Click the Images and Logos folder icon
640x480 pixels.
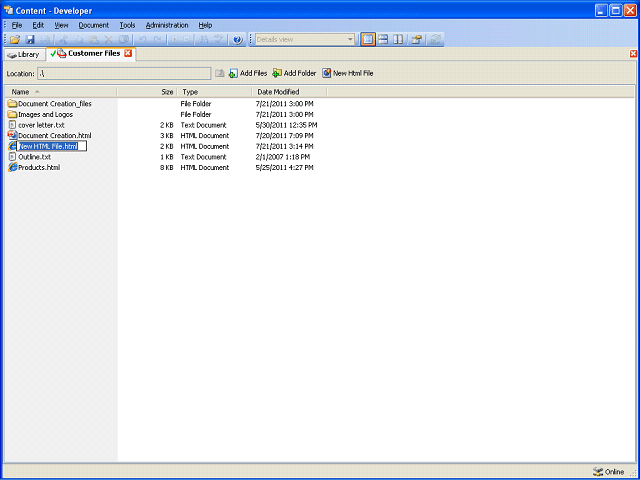pos(12,114)
